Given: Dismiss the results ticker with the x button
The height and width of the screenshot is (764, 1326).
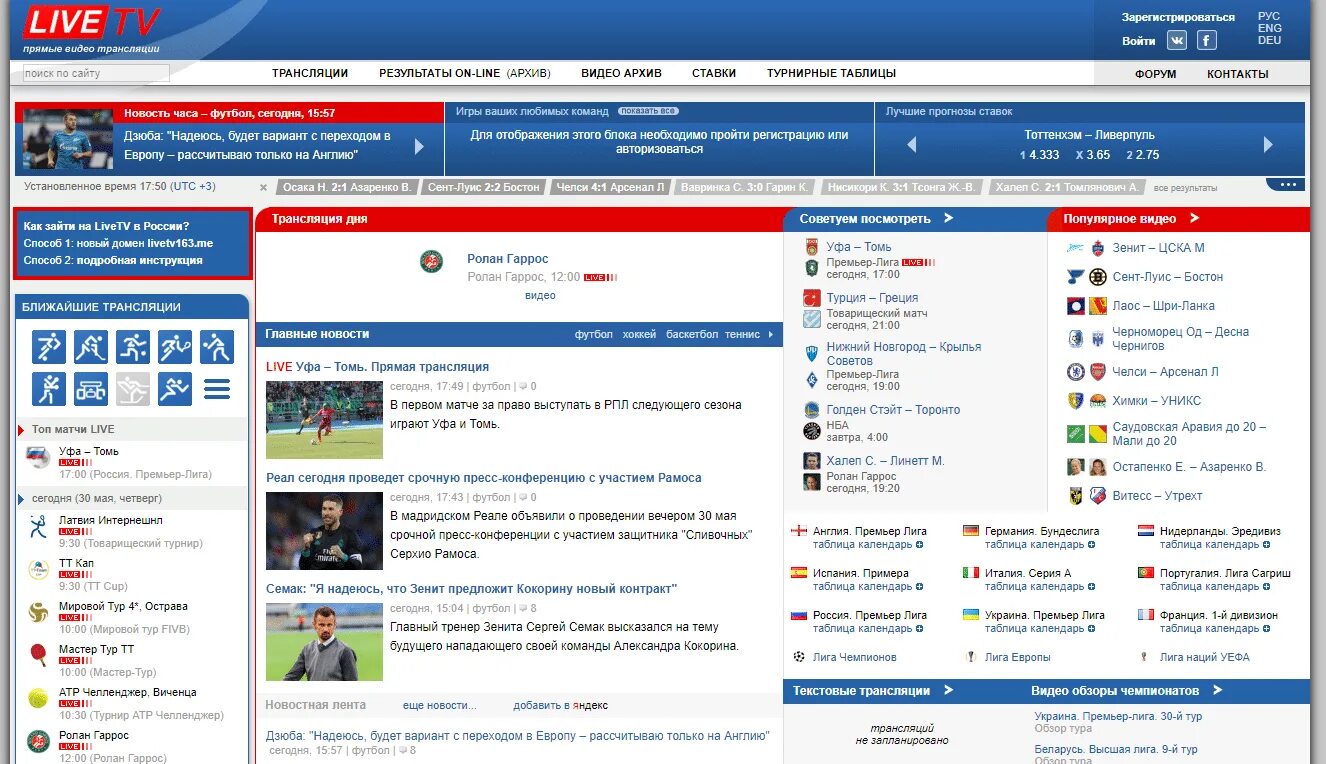Looking at the screenshot, I should [264, 187].
